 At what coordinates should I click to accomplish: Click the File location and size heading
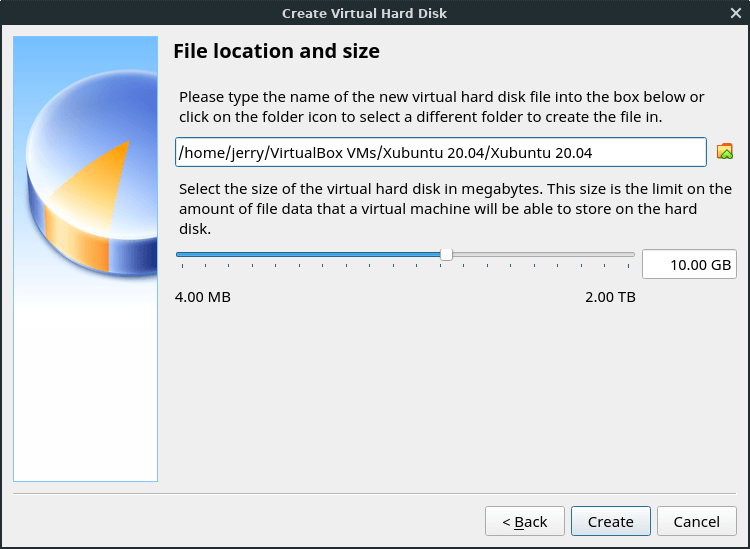tap(276, 51)
